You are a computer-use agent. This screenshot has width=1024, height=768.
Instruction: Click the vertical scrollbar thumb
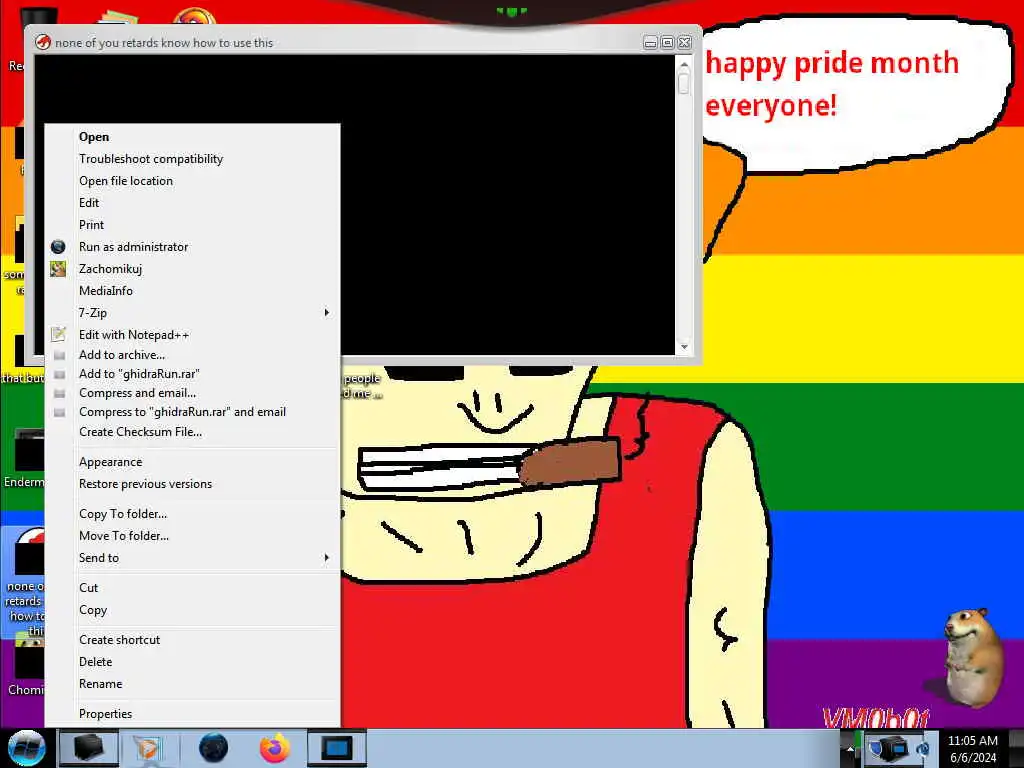684,84
